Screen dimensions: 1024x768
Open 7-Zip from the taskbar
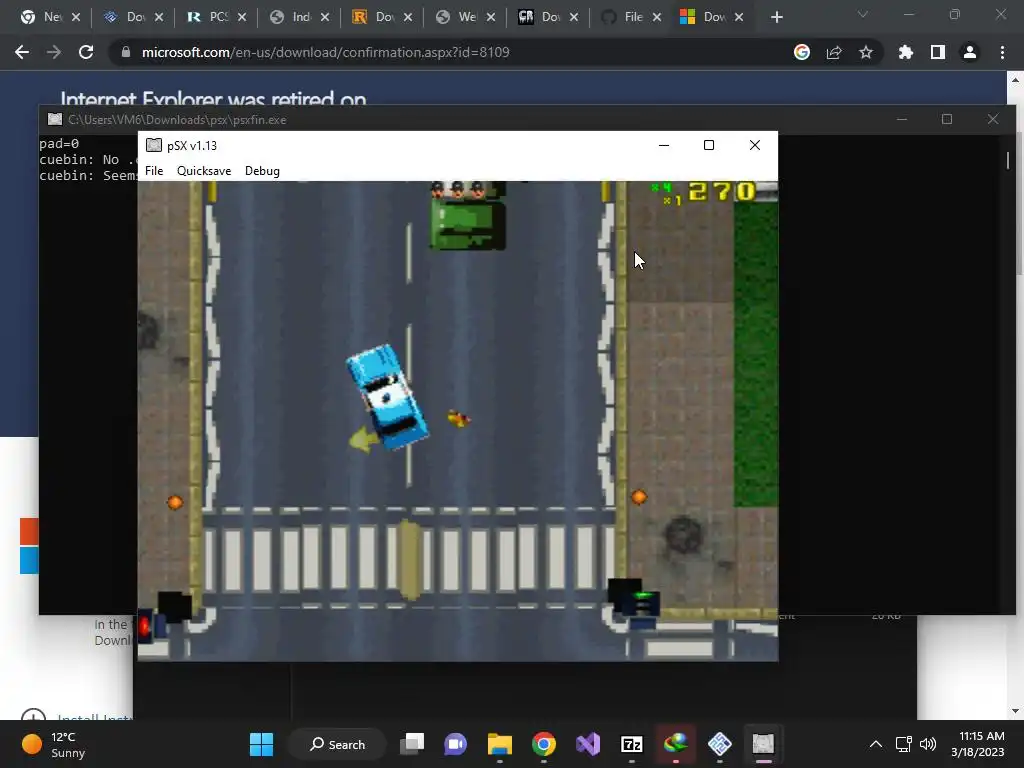632,744
